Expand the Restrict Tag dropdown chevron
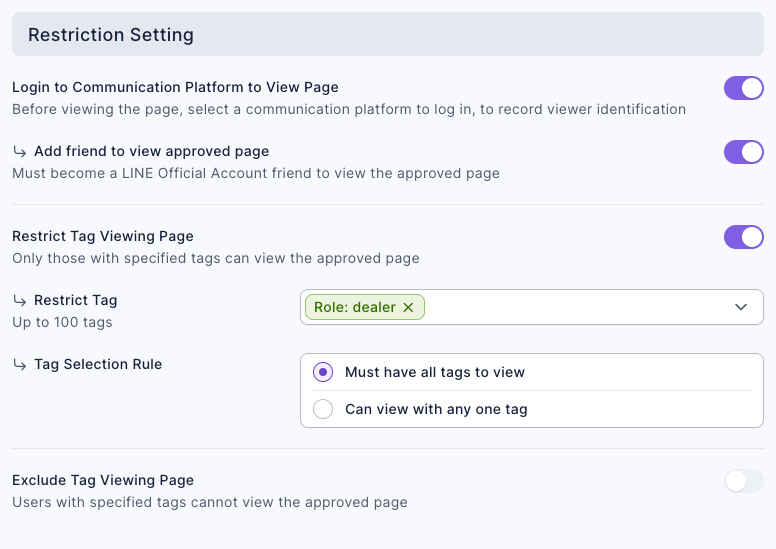The width and height of the screenshot is (776, 549). (740, 307)
